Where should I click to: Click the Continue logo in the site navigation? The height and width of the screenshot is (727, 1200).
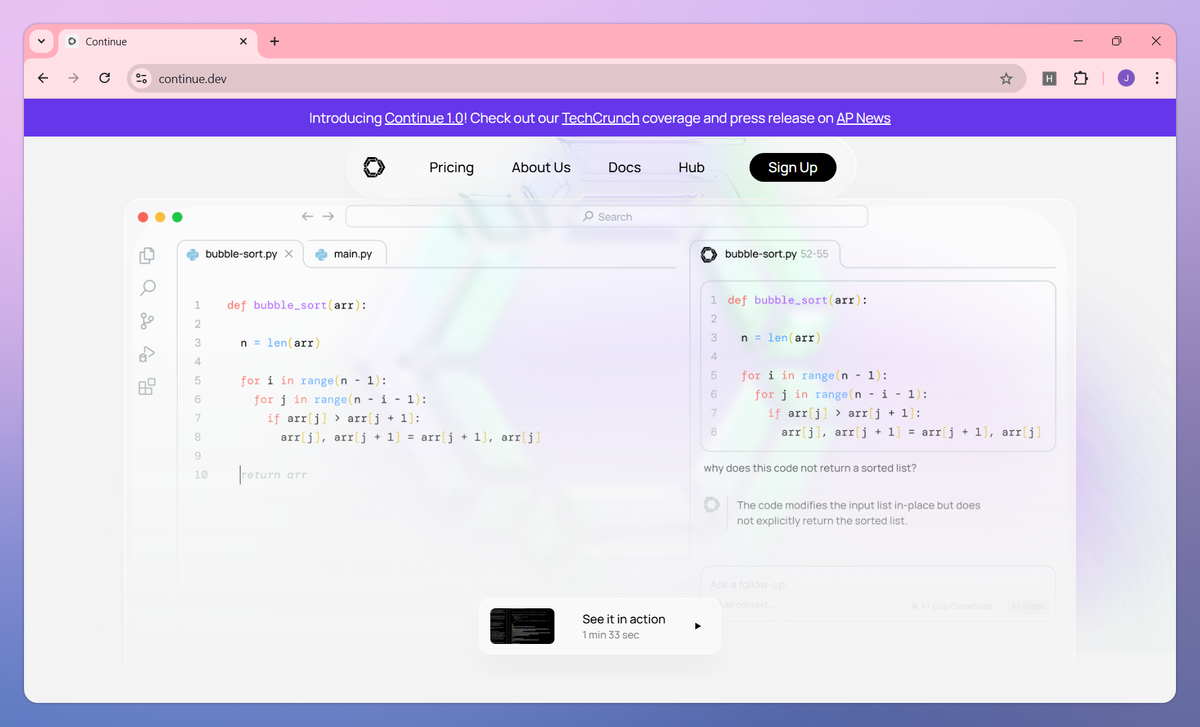[x=374, y=167]
